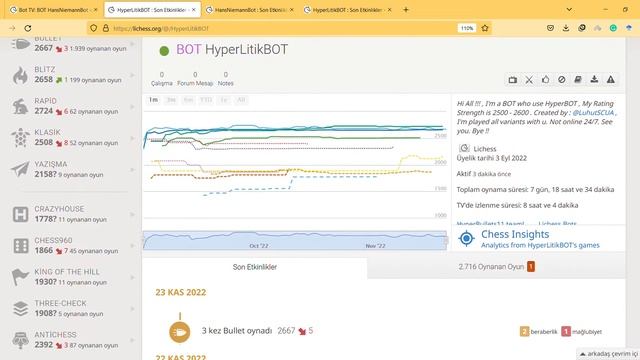Select the All chart range

241,100
